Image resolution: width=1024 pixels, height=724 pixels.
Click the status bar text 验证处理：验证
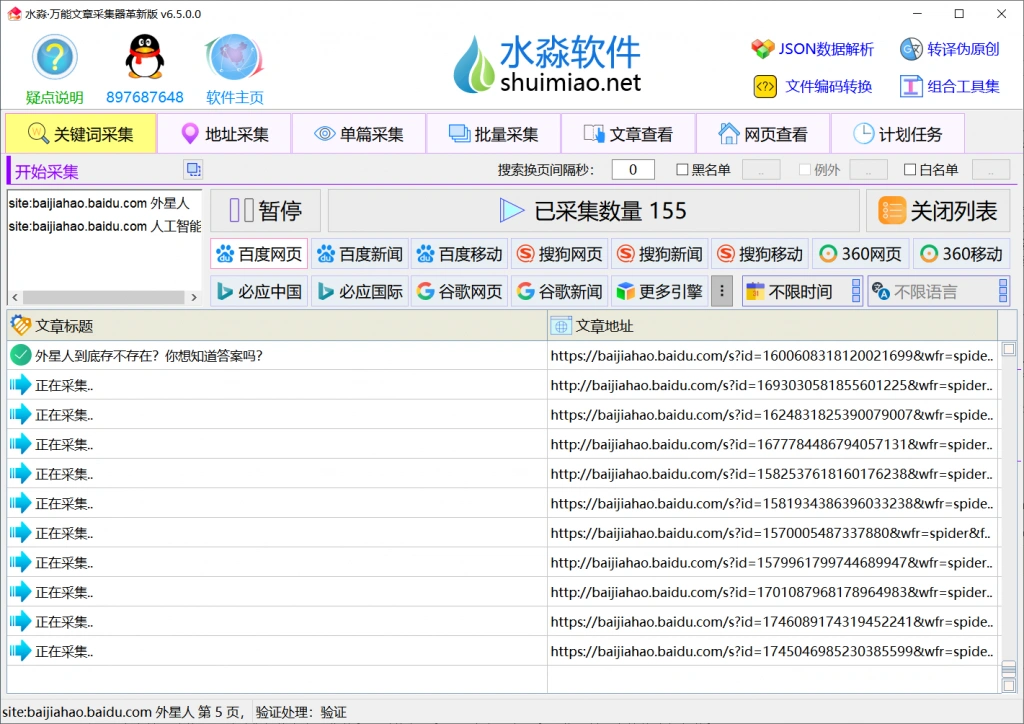[301, 712]
